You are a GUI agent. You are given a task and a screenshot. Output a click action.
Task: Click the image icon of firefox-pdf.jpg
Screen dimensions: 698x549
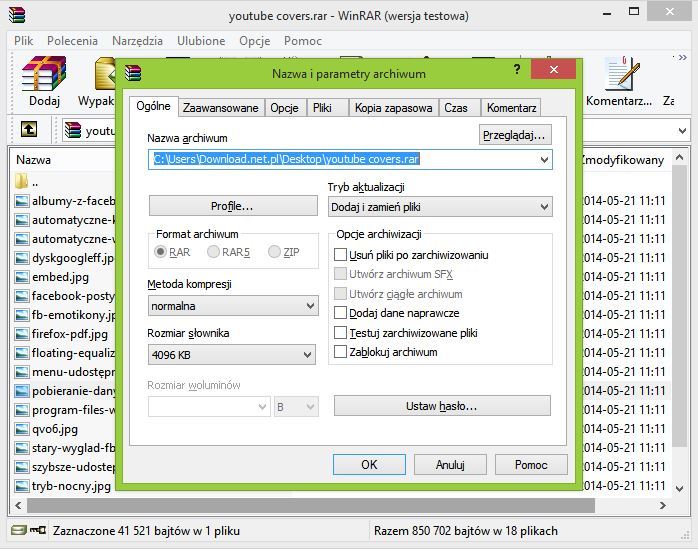pos(21,334)
